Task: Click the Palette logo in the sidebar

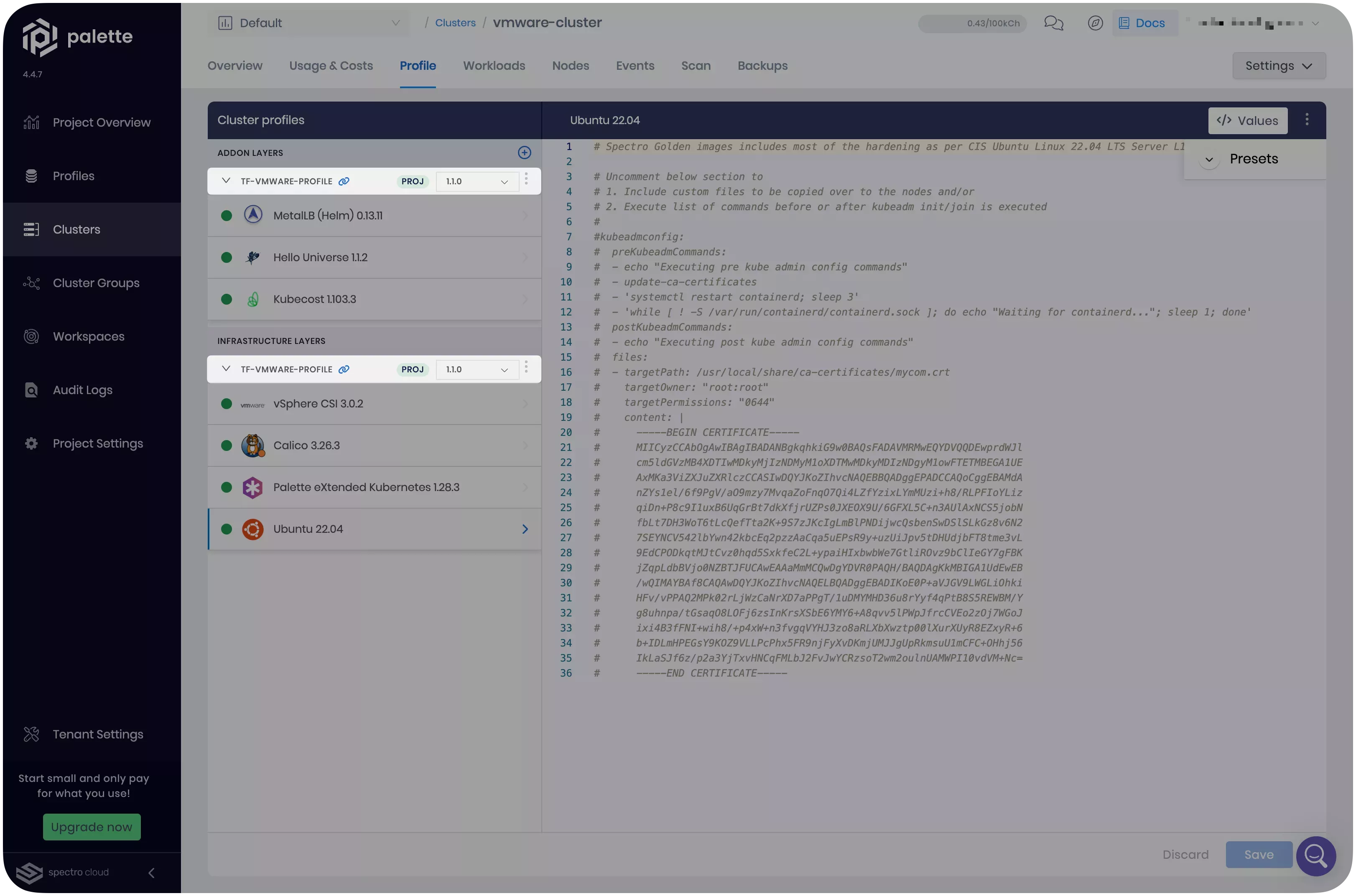Action: click(77, 37)
